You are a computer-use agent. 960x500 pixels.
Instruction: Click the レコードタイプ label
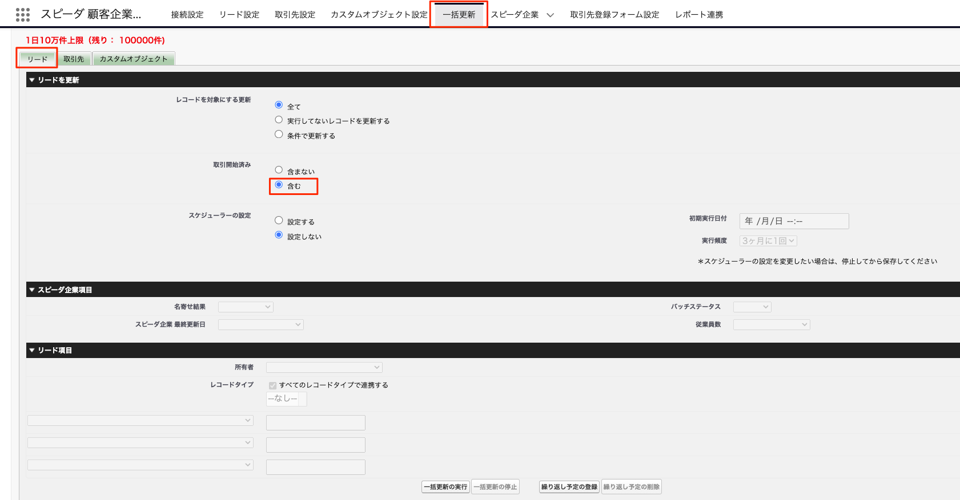point(231,385)
